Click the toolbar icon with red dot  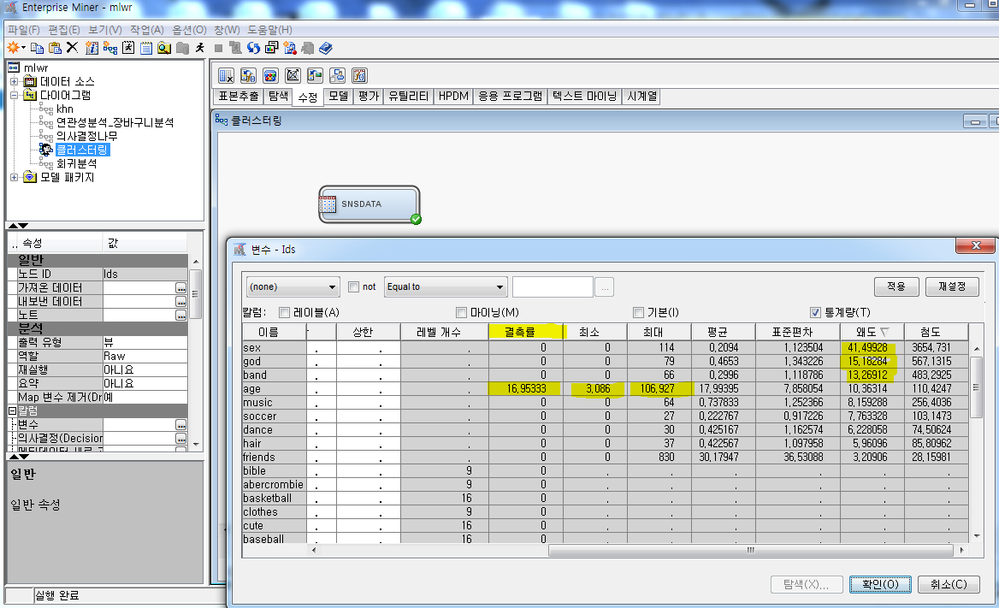(x=290, y=48)
